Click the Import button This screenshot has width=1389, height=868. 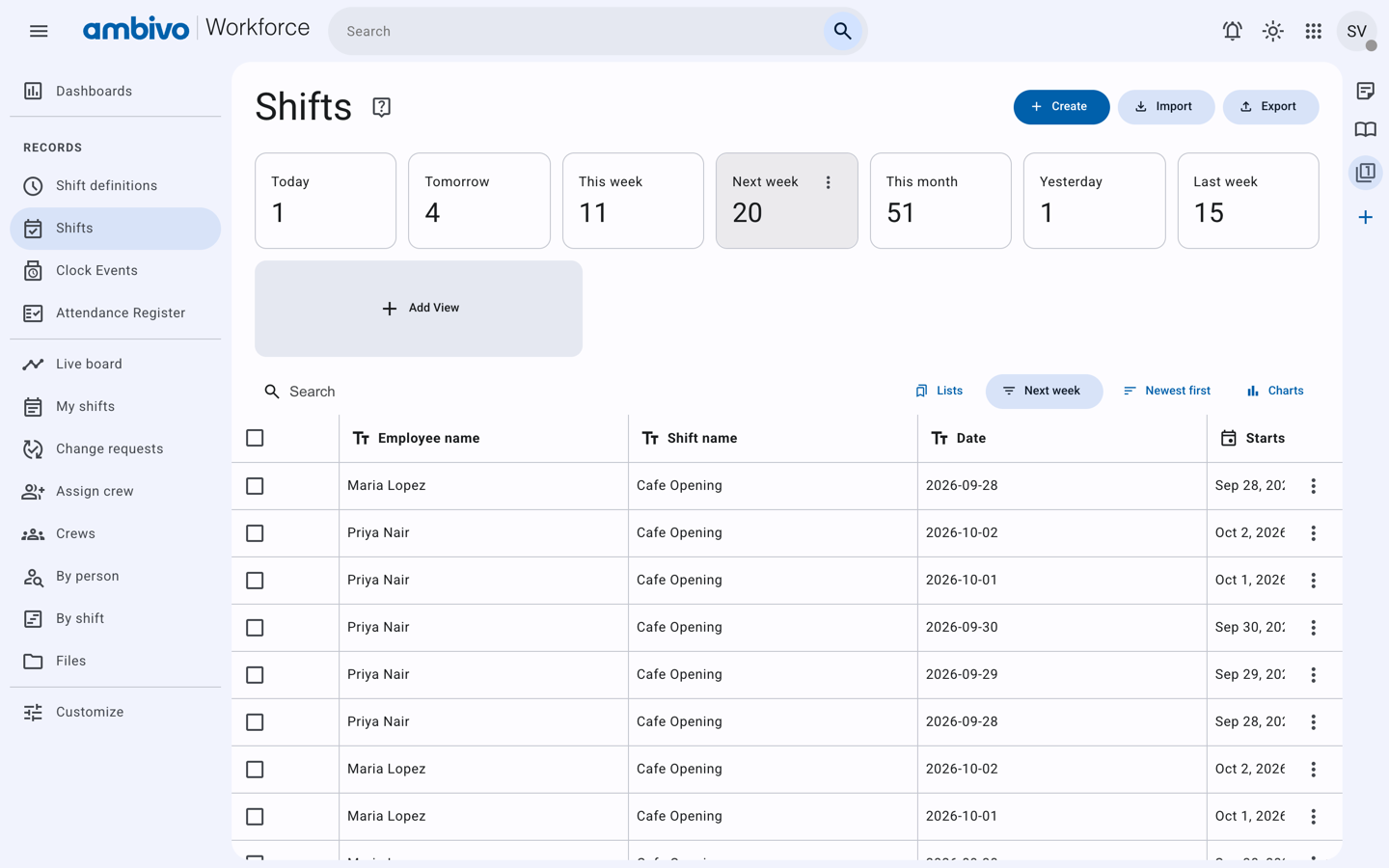point(1165,107)
